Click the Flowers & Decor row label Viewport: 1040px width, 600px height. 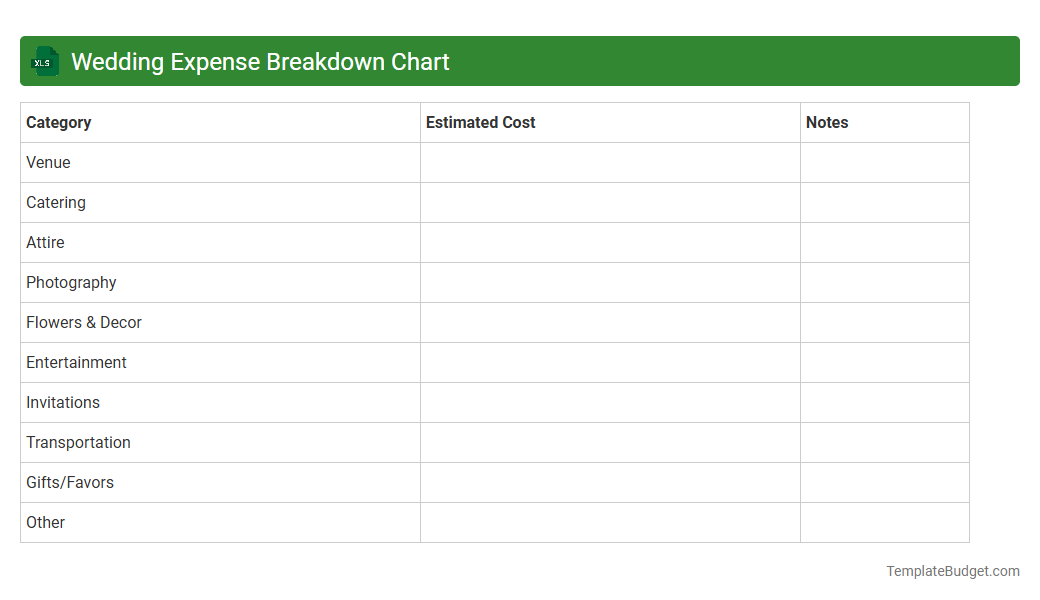[84, 322]
